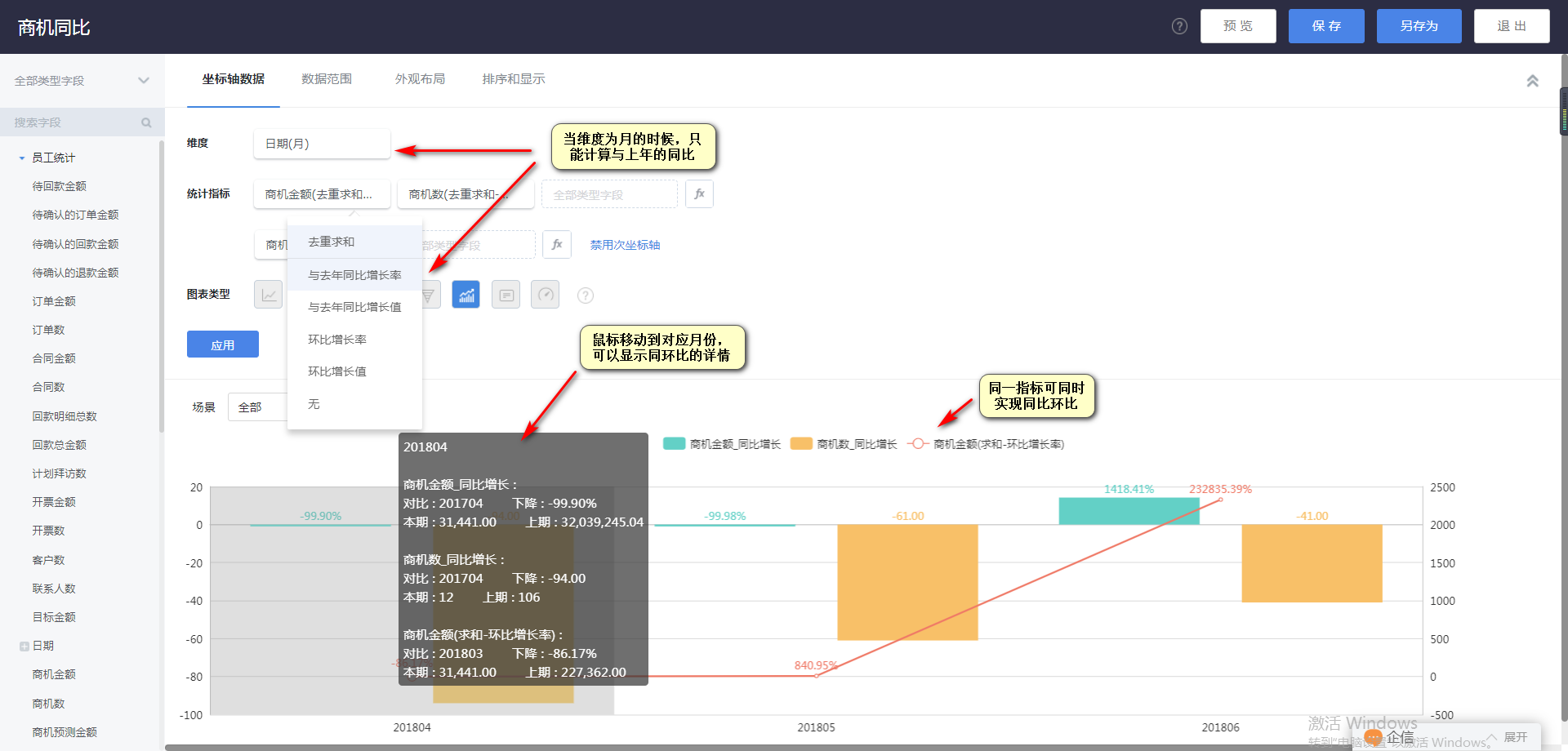Select 订单金额 field
Image resolution: width=1568 pixels, height=751 pixels.
pyautogui.click(x=54, y=301)
